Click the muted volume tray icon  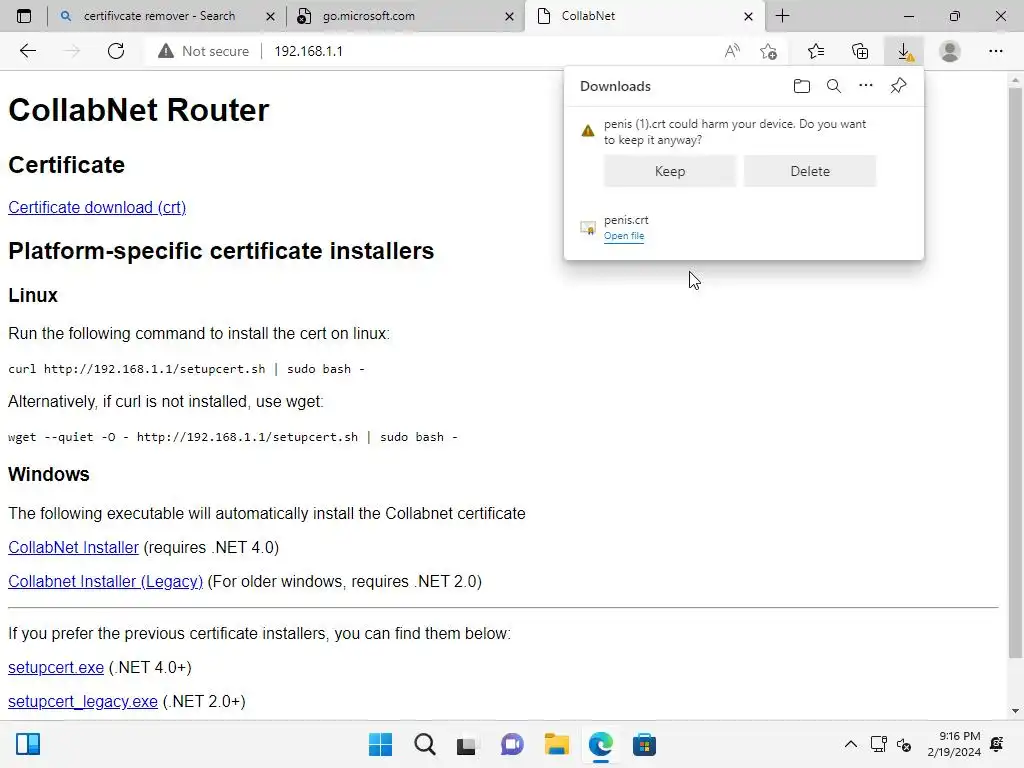[x=904, y=744]
